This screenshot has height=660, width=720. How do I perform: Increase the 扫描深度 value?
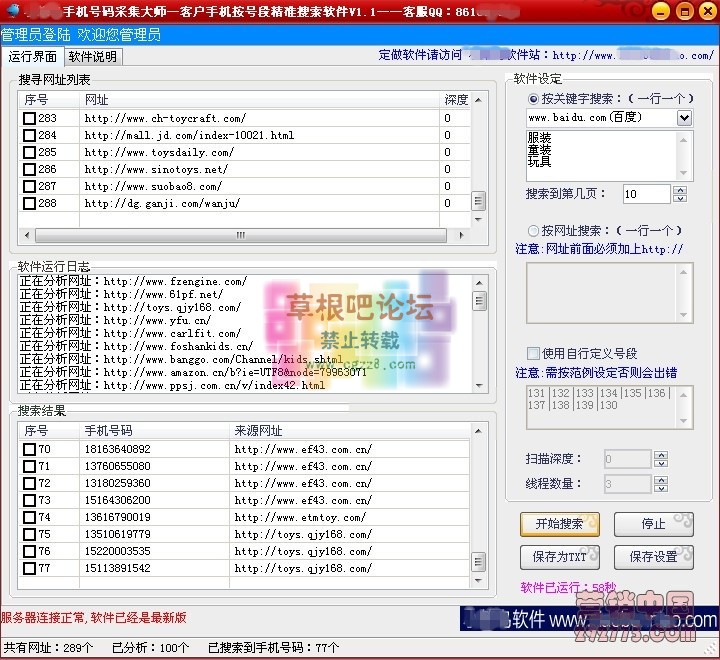coord(661,455)
